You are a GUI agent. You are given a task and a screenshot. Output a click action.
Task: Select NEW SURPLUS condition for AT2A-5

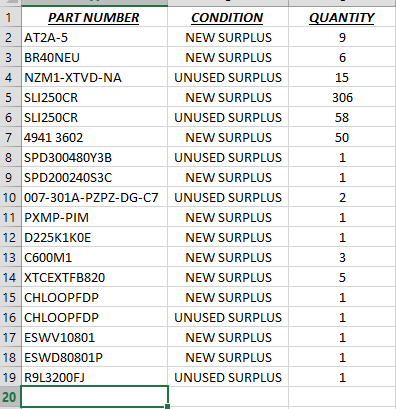point(228,37)
